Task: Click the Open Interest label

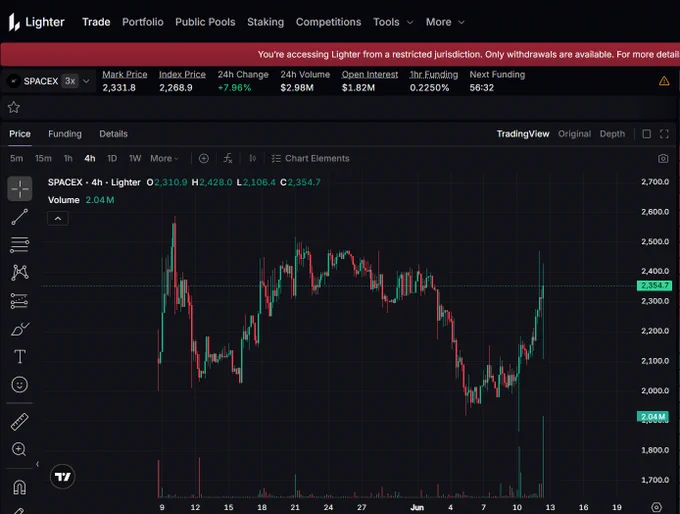Action: tap(370, 75)
